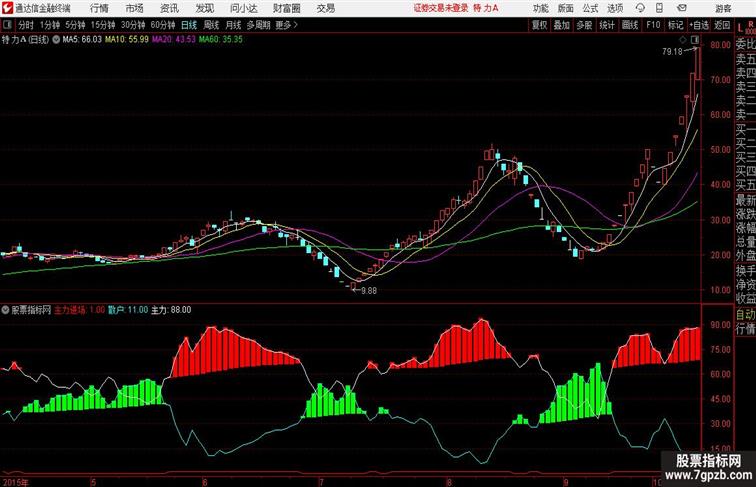
Task: Click the diamond icon above the price axis
Action: pos(683,40)
